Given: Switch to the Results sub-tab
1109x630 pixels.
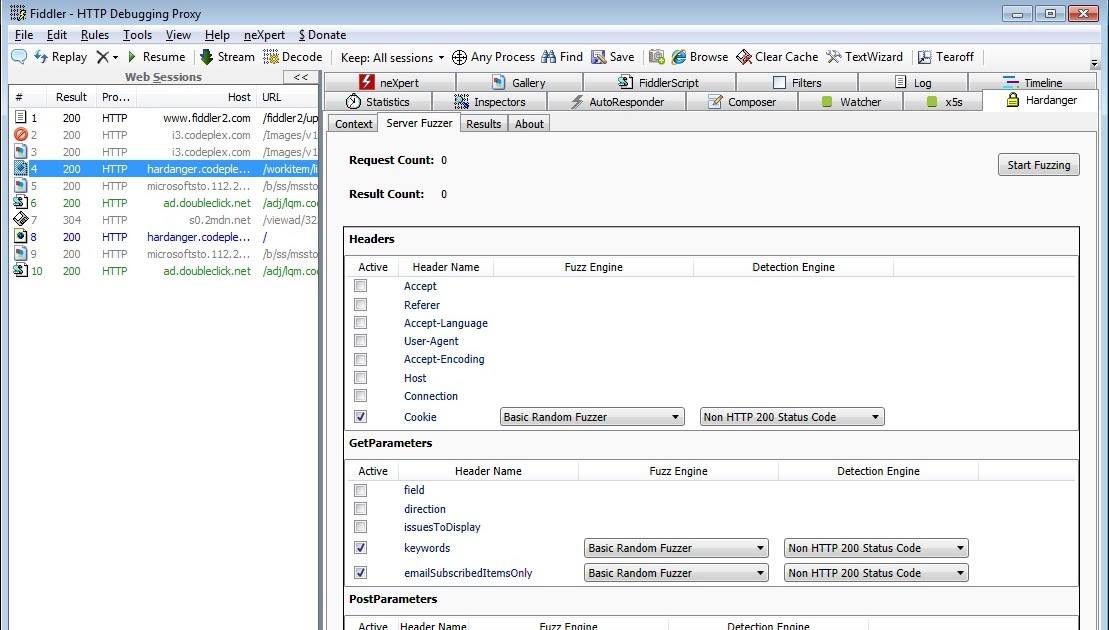Looking at the screenshot, I should tap(484, 124).
